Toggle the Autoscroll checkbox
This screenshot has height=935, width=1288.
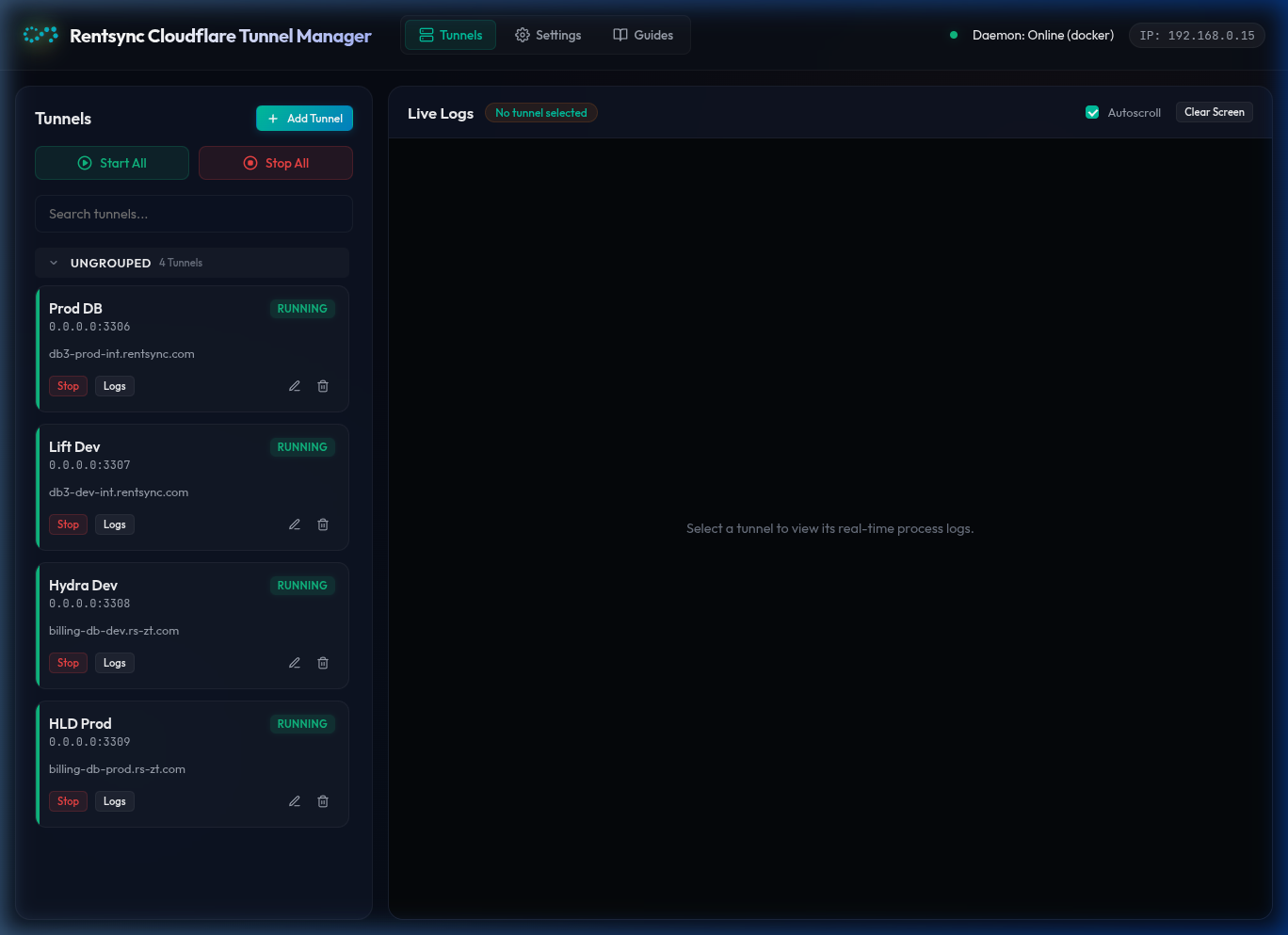point(1092,112)
